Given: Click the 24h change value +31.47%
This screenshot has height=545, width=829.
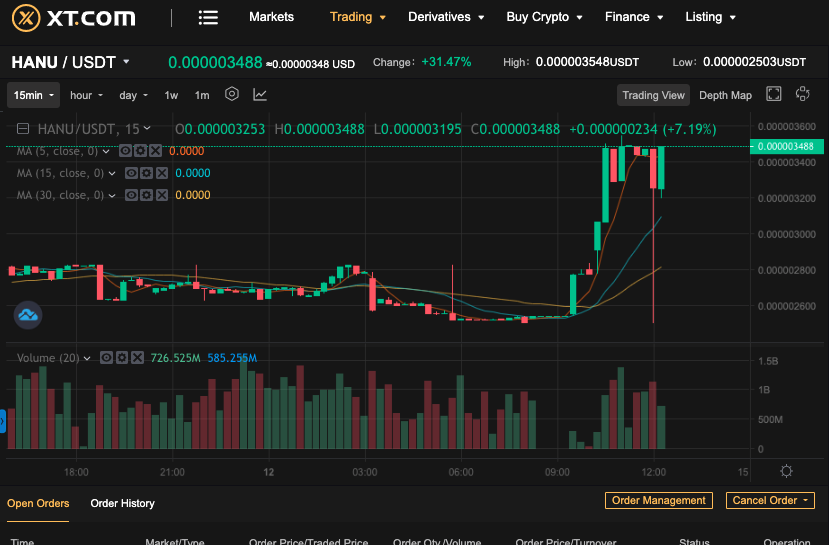Looking at the screenshot, I should point(446,62).
